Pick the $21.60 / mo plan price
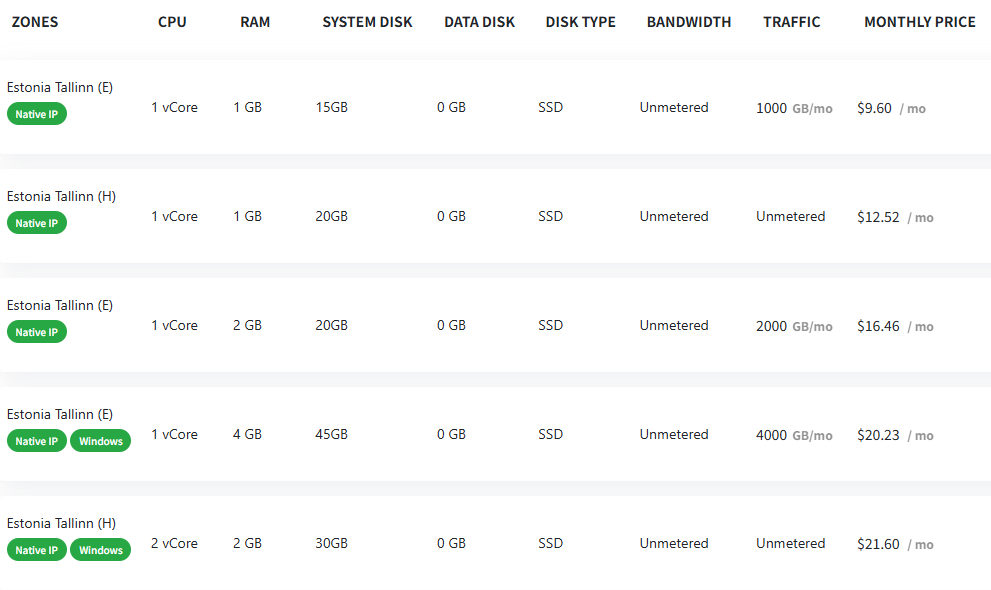 [x=895, y=545]
